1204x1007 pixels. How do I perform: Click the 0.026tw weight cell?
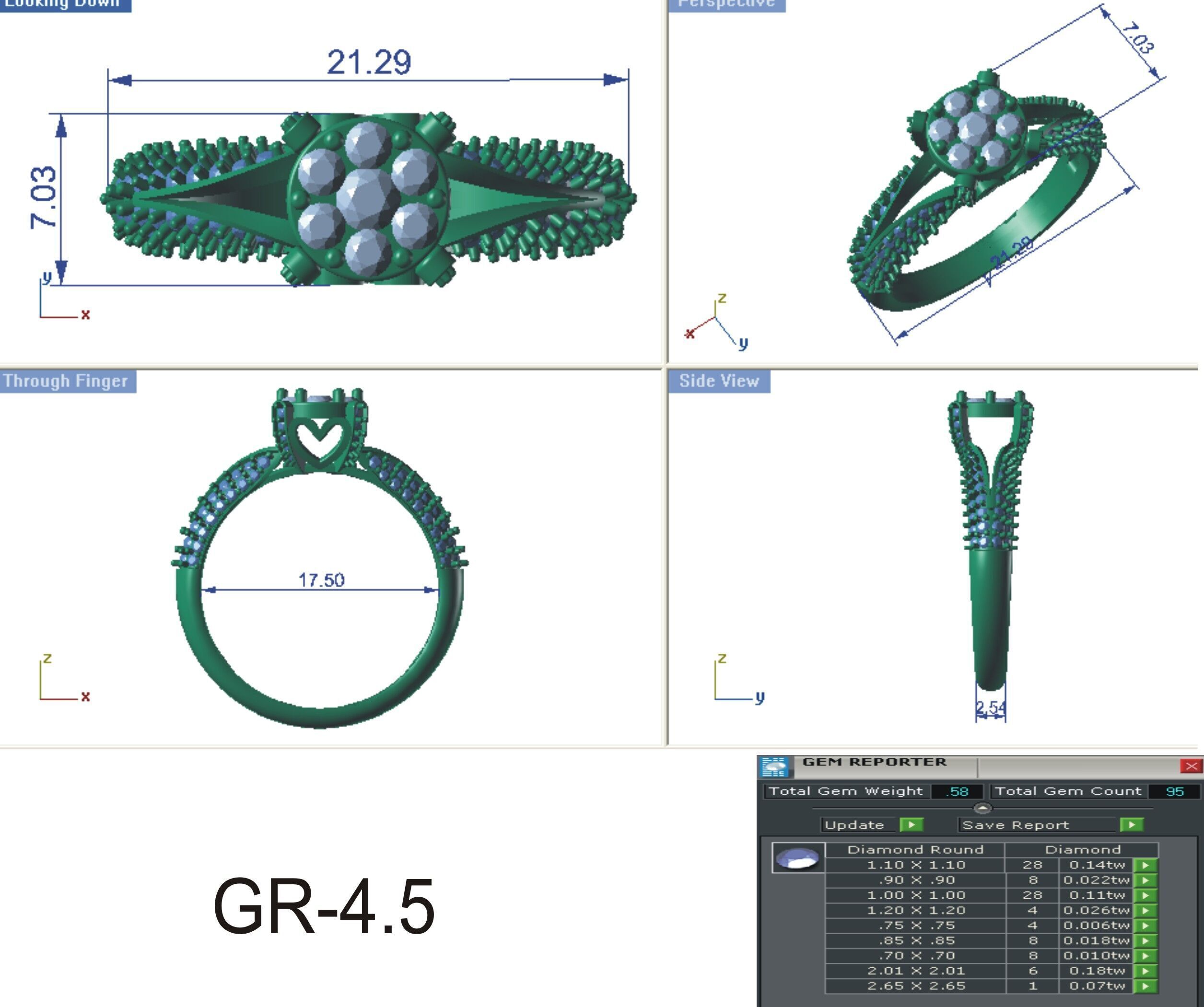pyautogui.click(x=1096, y=910)
